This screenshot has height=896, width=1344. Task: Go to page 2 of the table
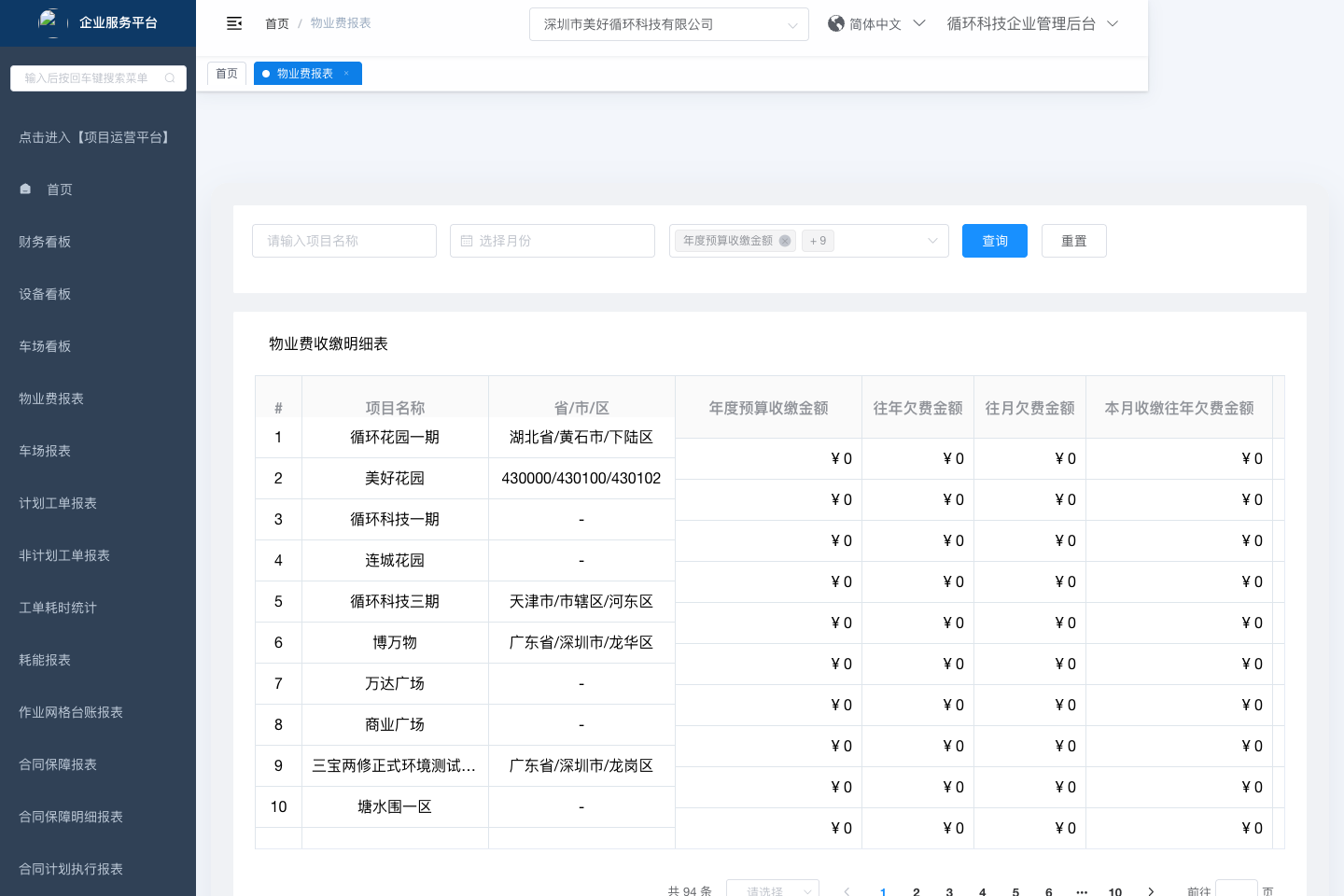pyautogui.click(x=917, y=891)
